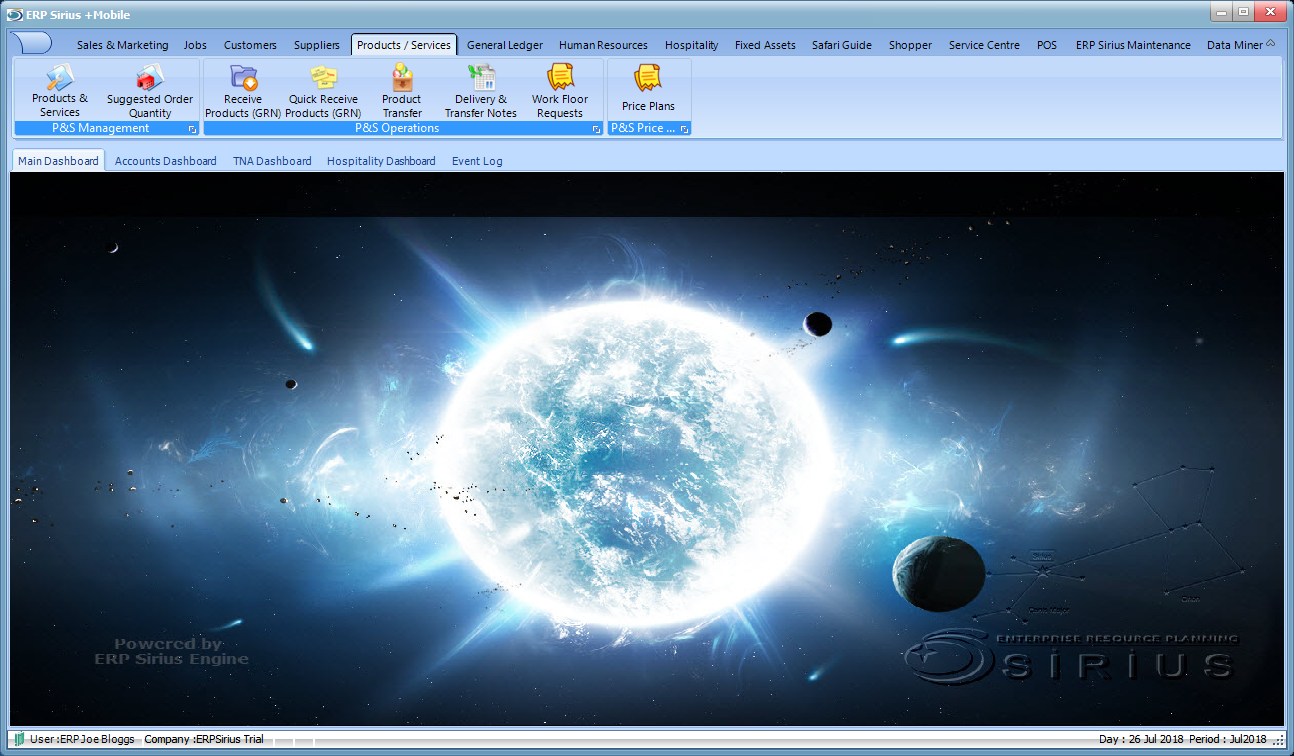Open Work Floor Requests
1294x756 pixels.
tap(560, 90)
